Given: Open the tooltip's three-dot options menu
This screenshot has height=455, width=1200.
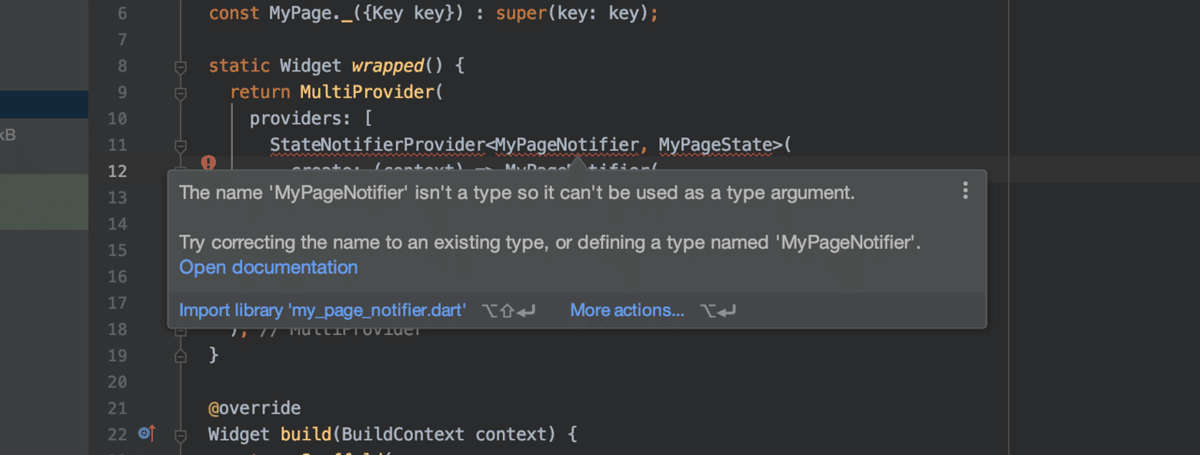Looking at the screenshot, I should point(965,190).
